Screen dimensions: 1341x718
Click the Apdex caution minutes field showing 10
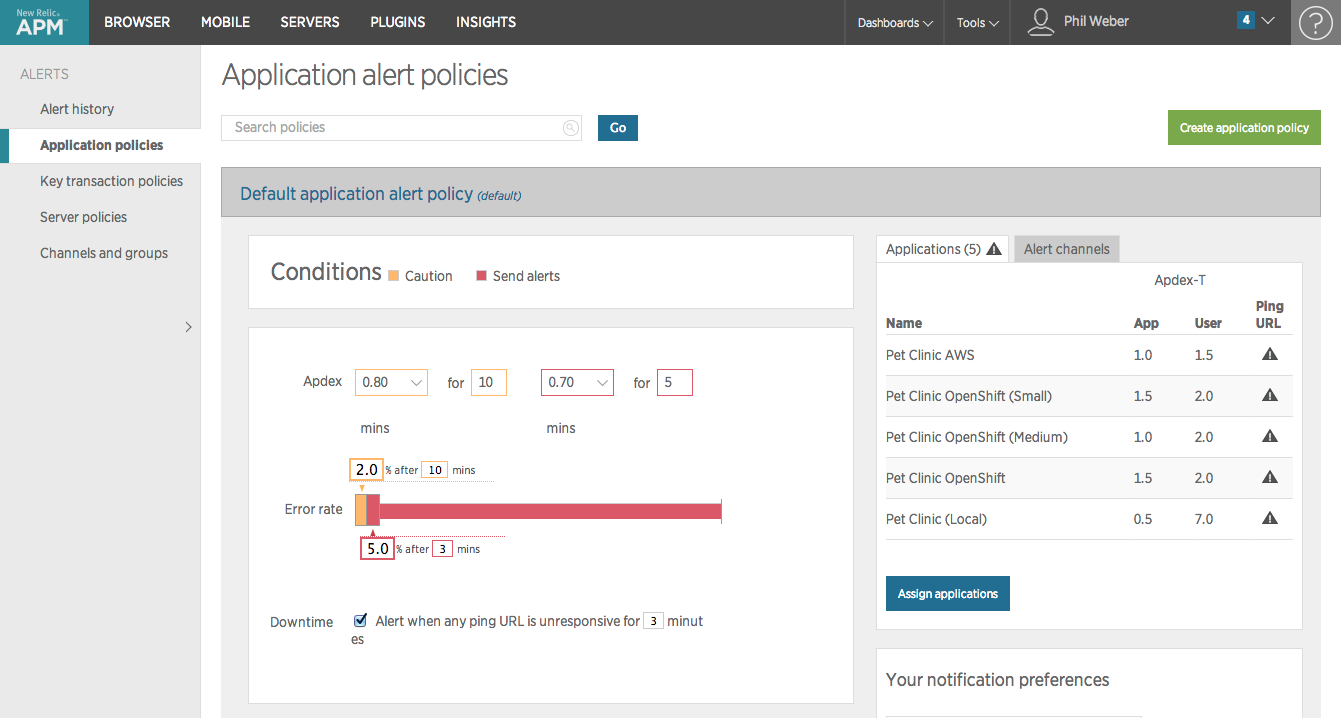click(489, 382)
